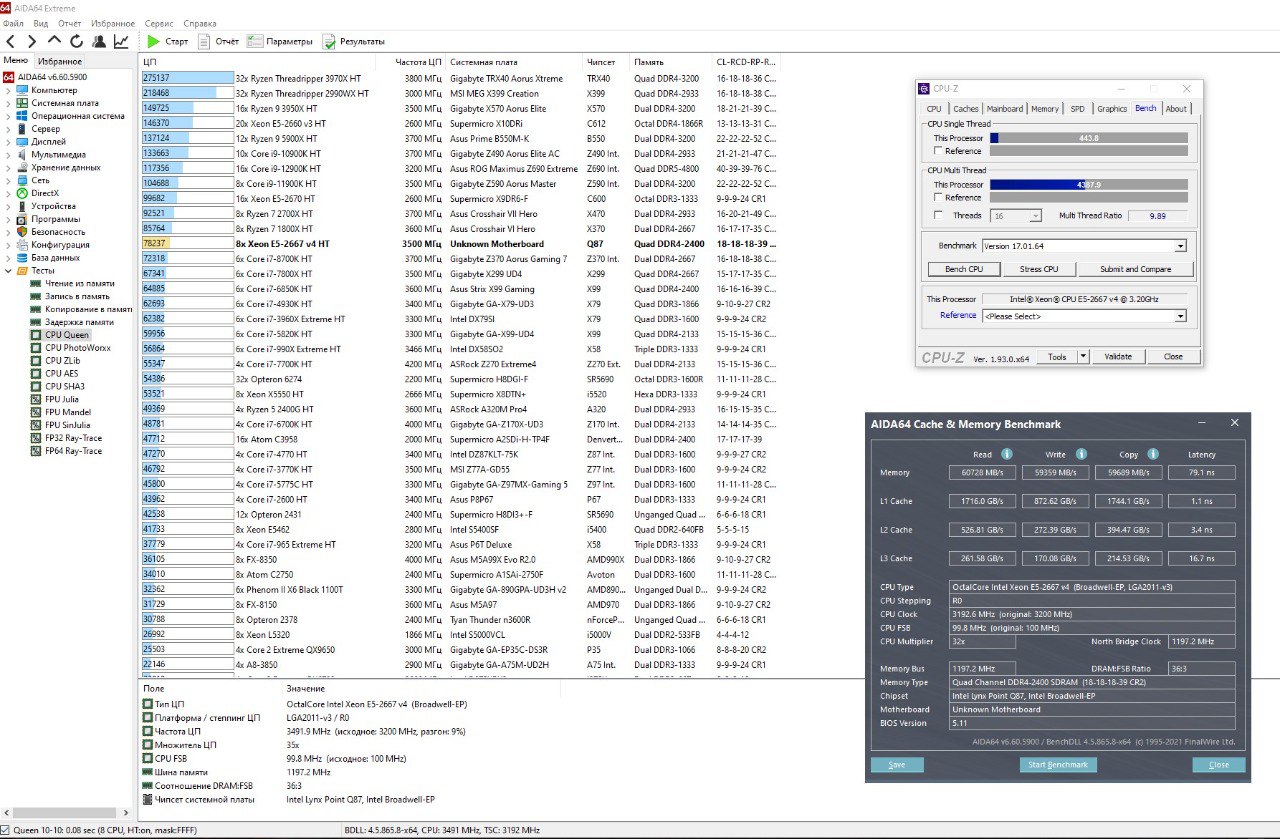The height and width of the screenshot is (839, 1280).
Task: Click Submit and Compare button
Action: click(1134, 269)
